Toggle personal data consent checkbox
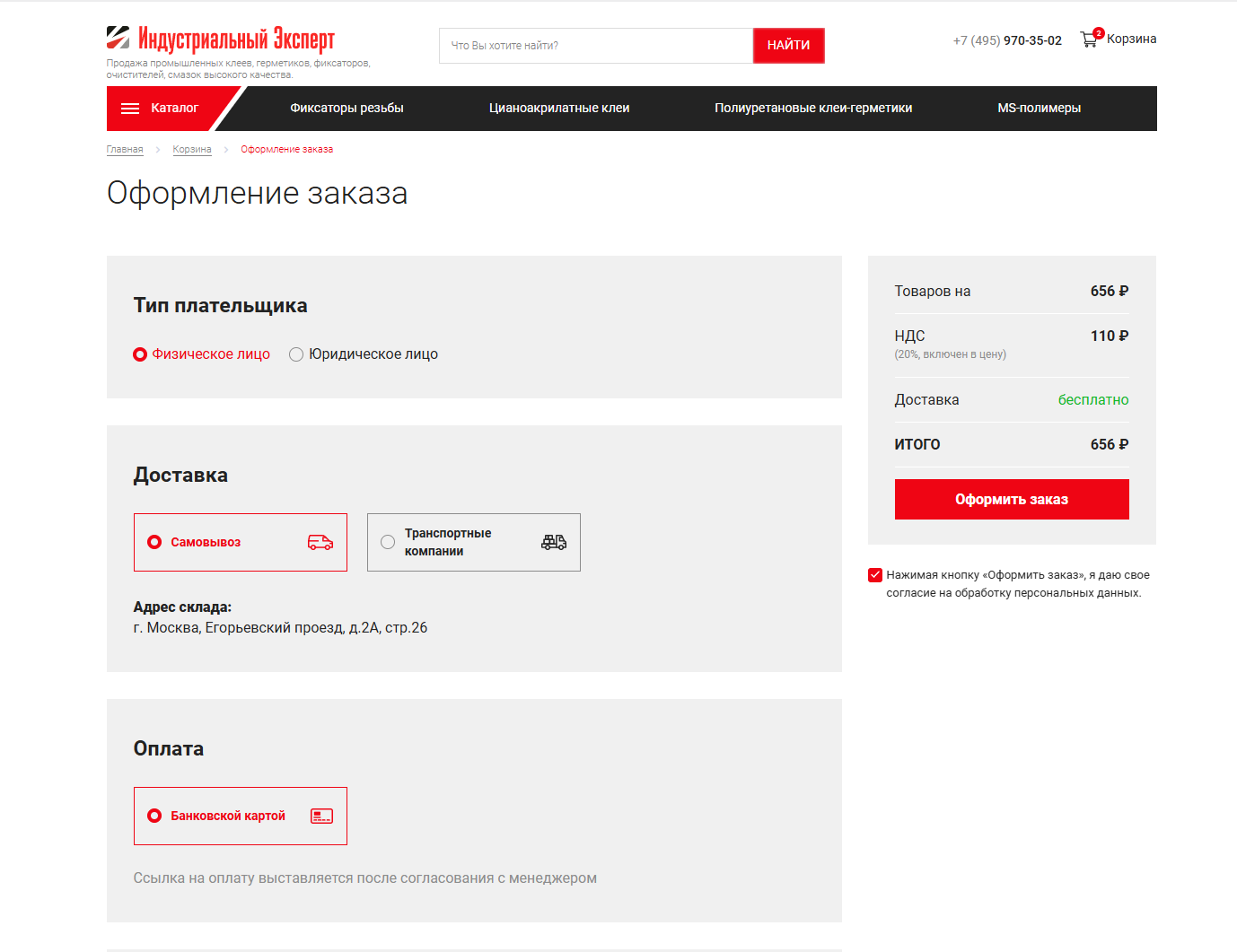The image size is (1237, 952). 875,575
